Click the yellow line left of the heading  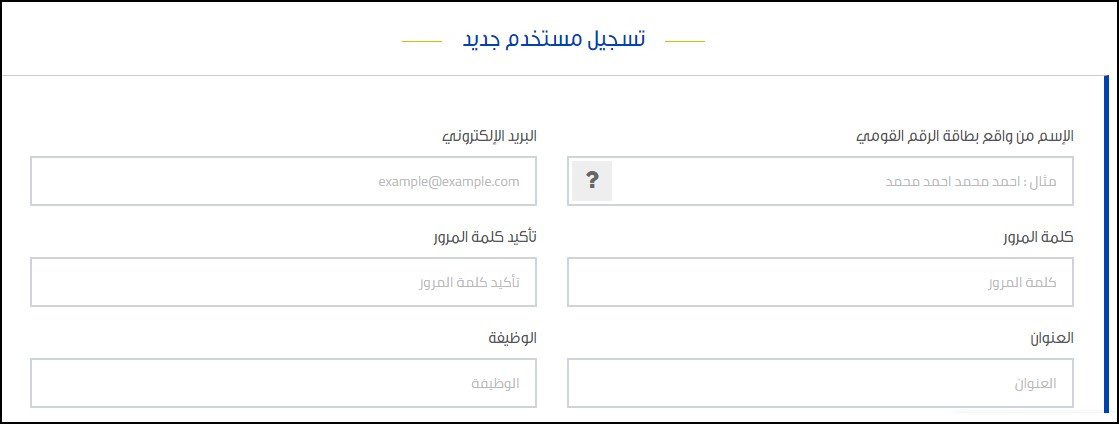coord(421,42)
